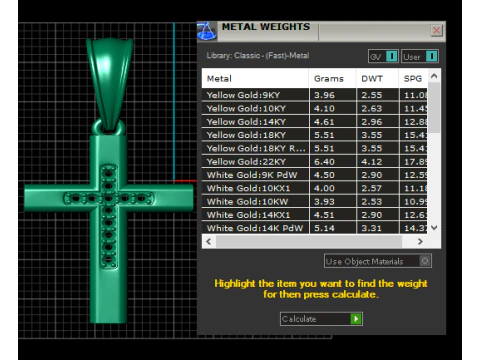Viewport: 480px width, 360px height.
Task: Select the White Gold:9K PdW row
Action: pyautogui.click(x=314, y=175)
